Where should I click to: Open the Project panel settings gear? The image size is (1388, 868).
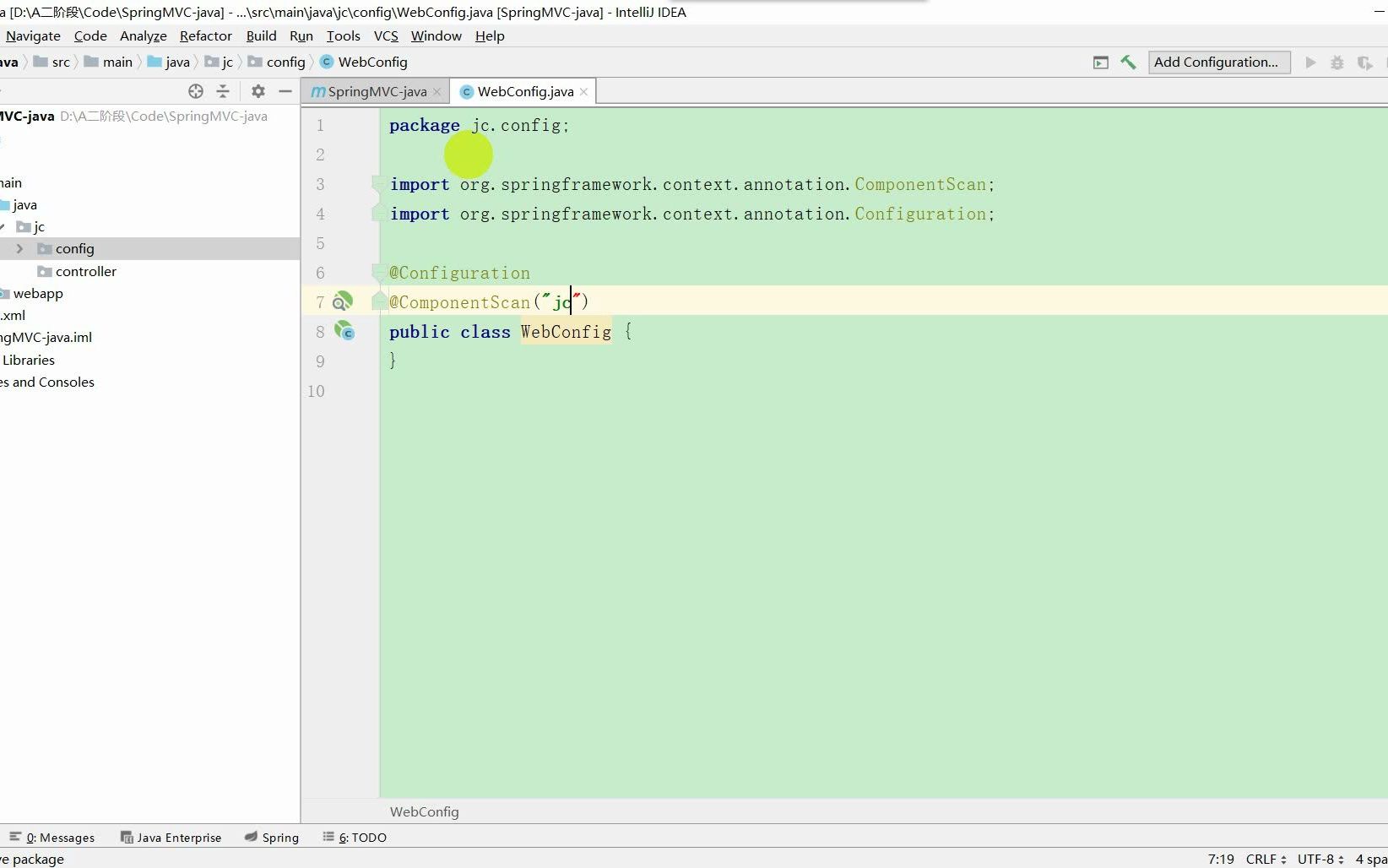pos(258,91)
